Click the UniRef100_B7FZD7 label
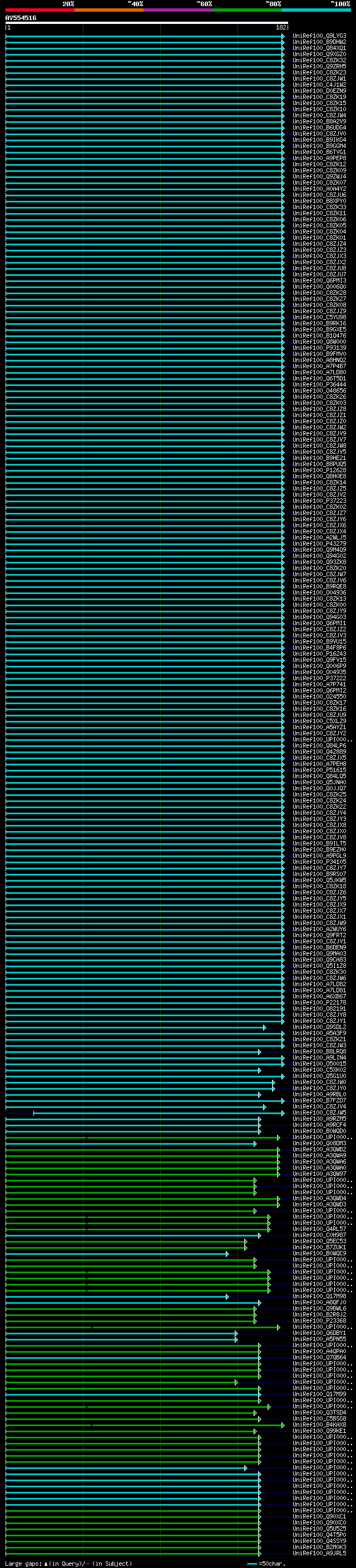This screenshot has height=1568, width=356. (319, 1101)
